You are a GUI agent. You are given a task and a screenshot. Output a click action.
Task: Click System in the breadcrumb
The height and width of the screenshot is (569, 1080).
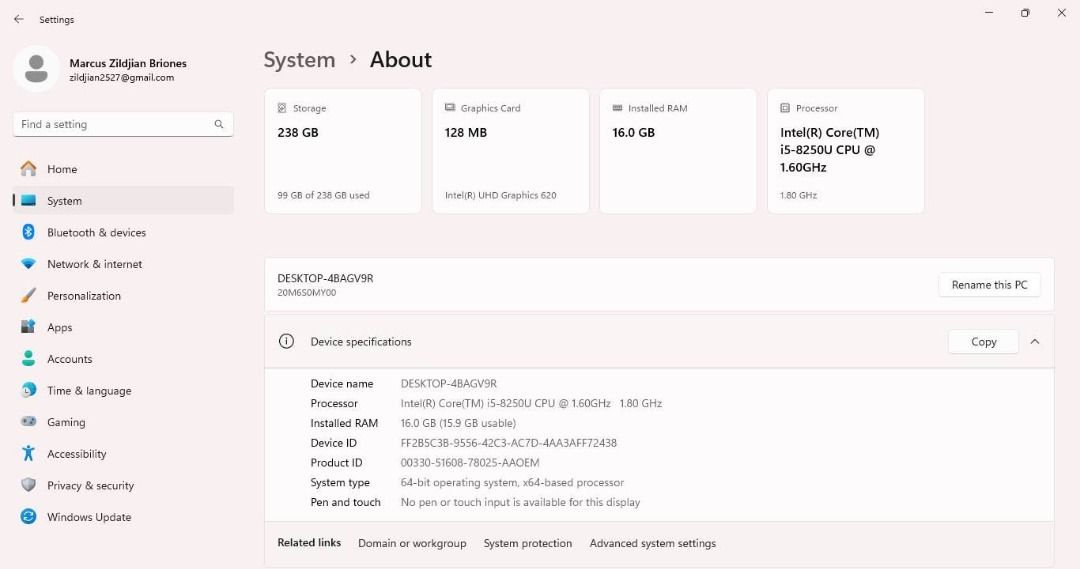[300, 60]
